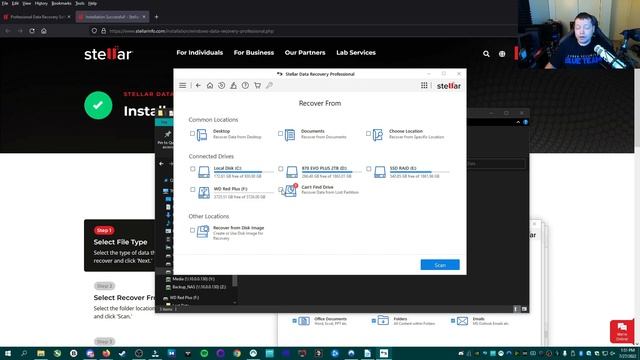Click the Recover from Disk Image icon

(203, 231)
